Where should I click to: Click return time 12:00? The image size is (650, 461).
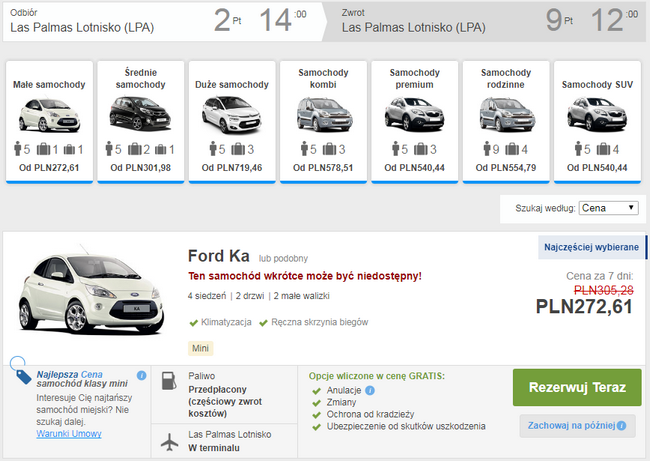tap(615, 20)
